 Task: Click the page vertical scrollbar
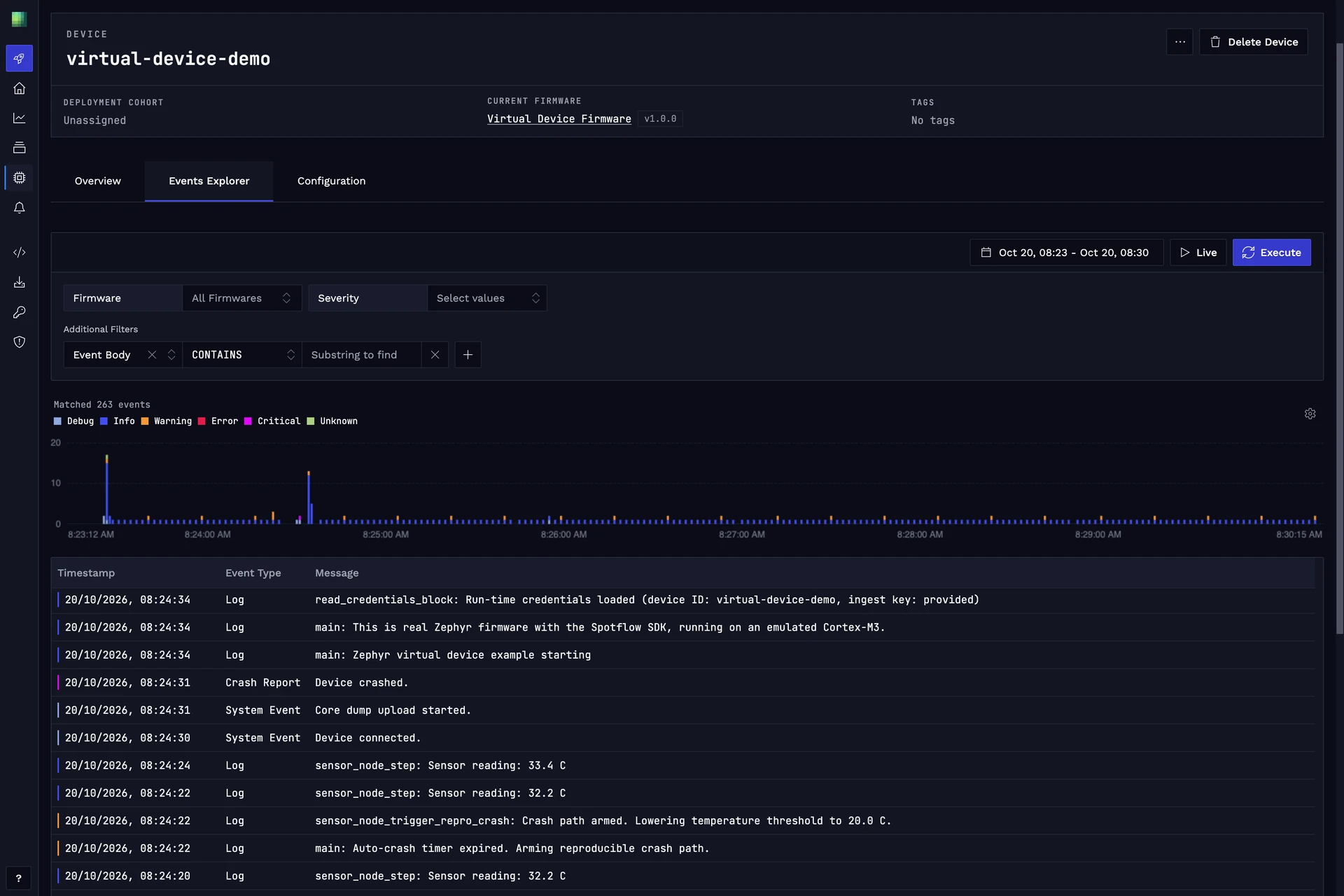[x=1339, y=339]
